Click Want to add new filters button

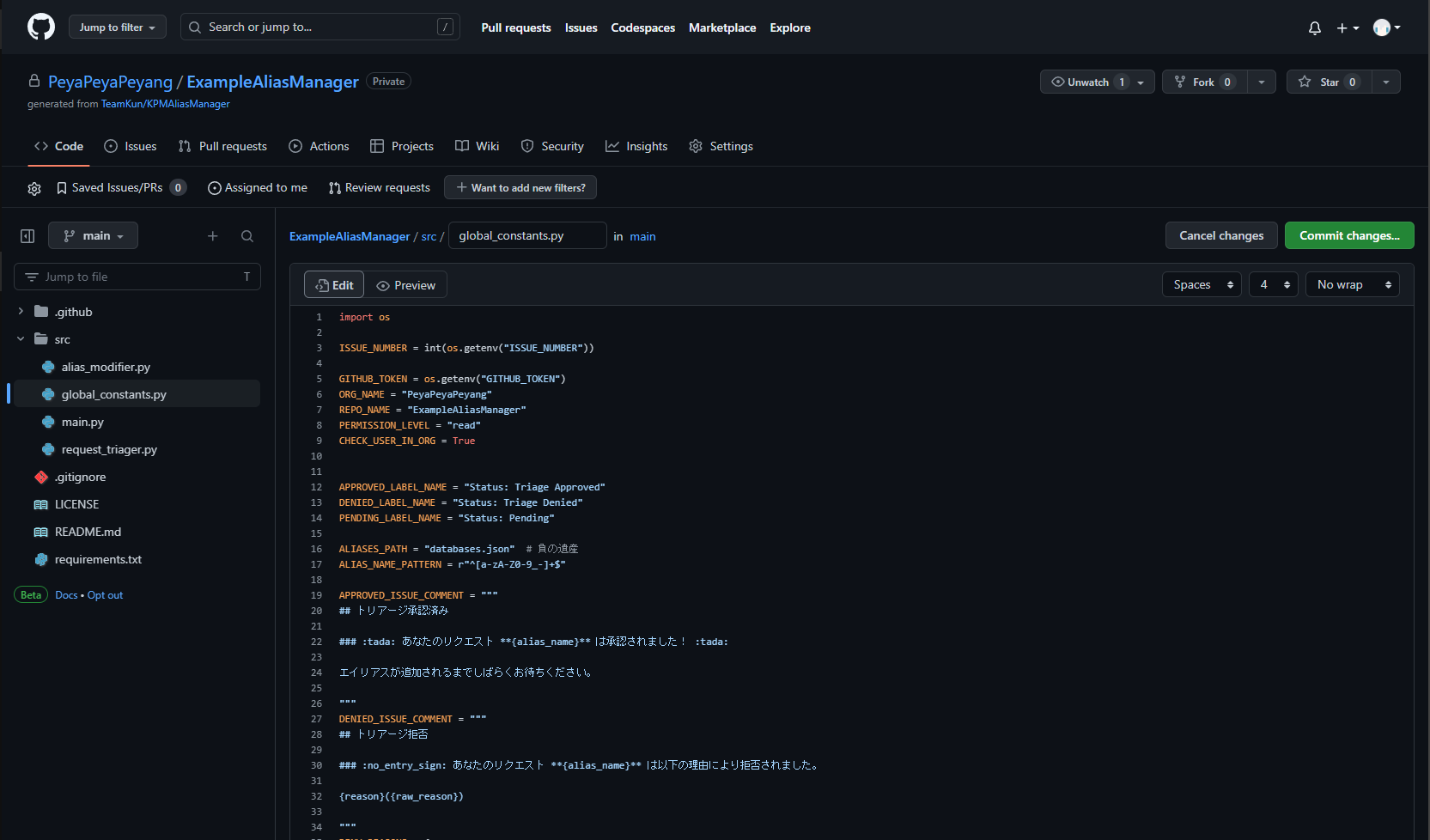(520, 187)
